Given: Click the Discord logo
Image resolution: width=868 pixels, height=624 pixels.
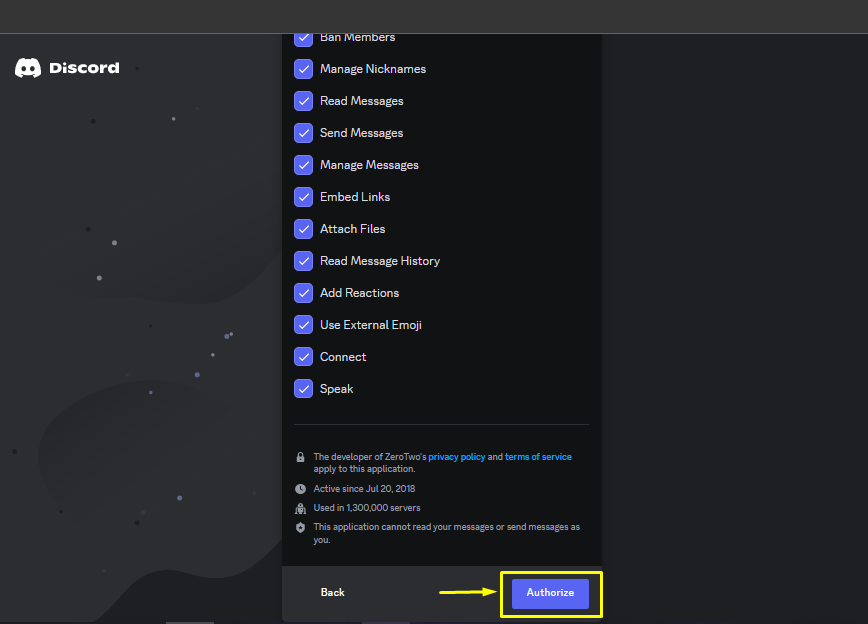Looking at the screenshot, I should pos(67,68).
